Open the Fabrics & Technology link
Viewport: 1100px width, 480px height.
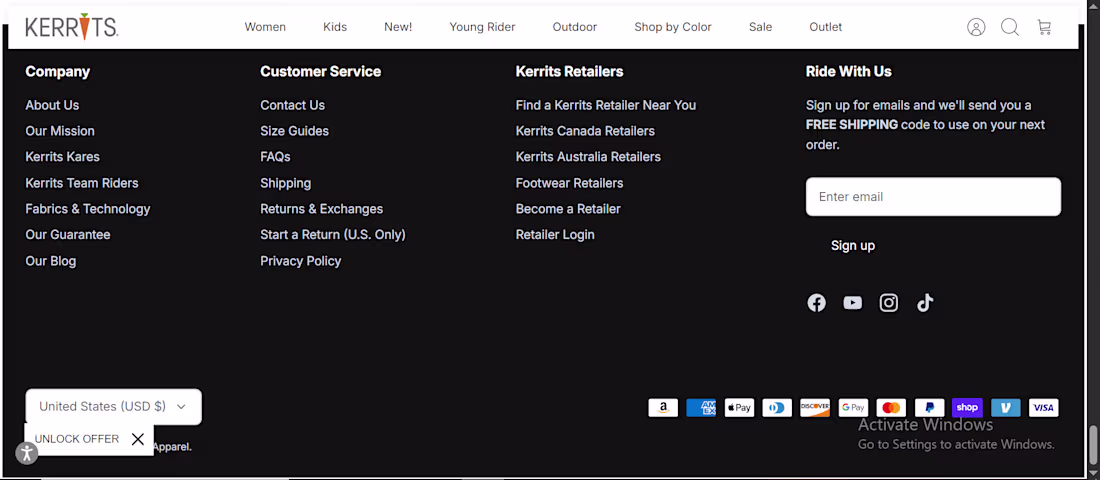click(x=88, y=209)
